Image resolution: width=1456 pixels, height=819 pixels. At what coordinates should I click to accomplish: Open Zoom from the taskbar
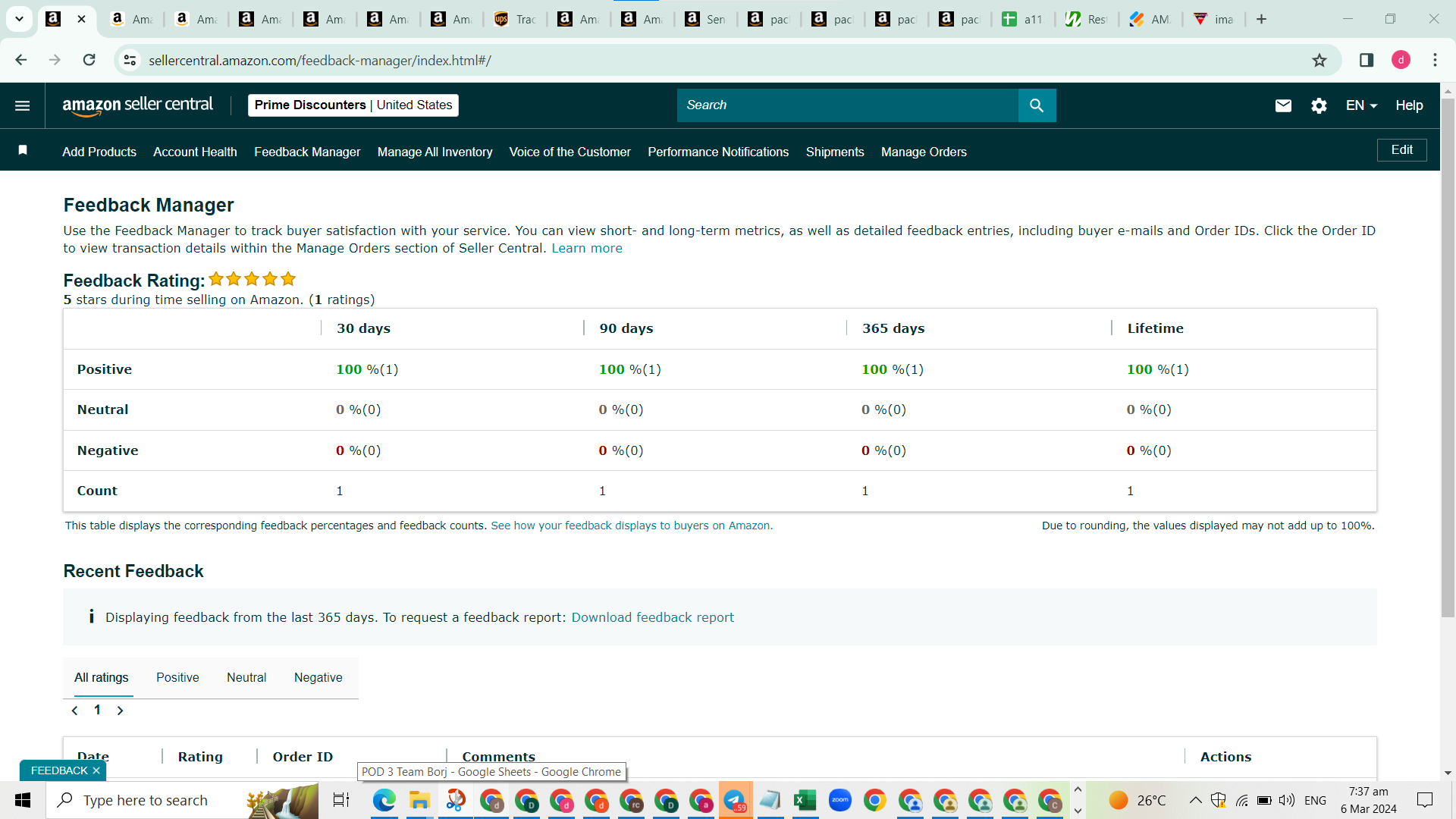pyautogui.click(x=839, y=800)
